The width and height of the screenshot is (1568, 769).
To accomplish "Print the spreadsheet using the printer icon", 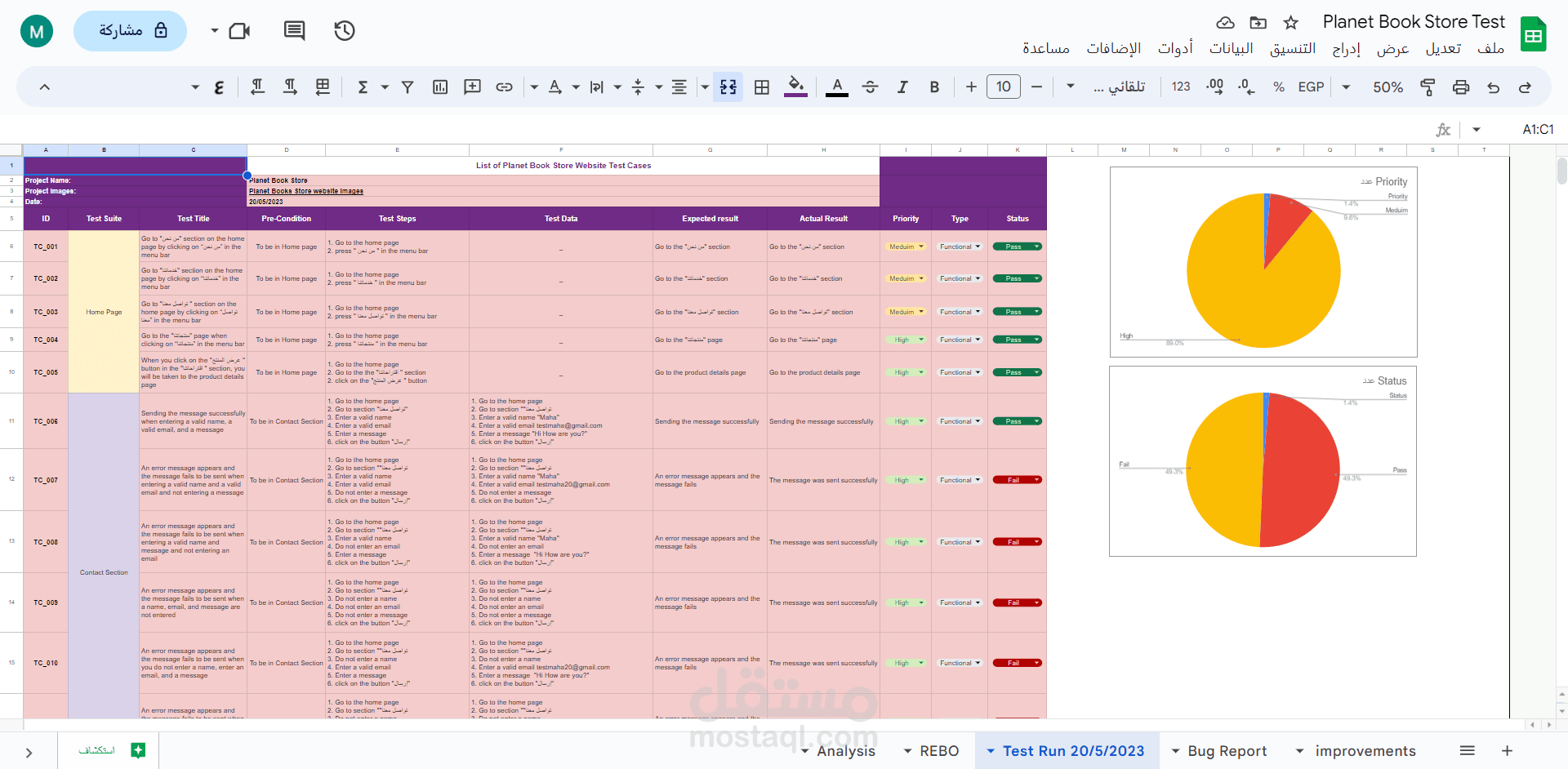I will coord(1461,87).
